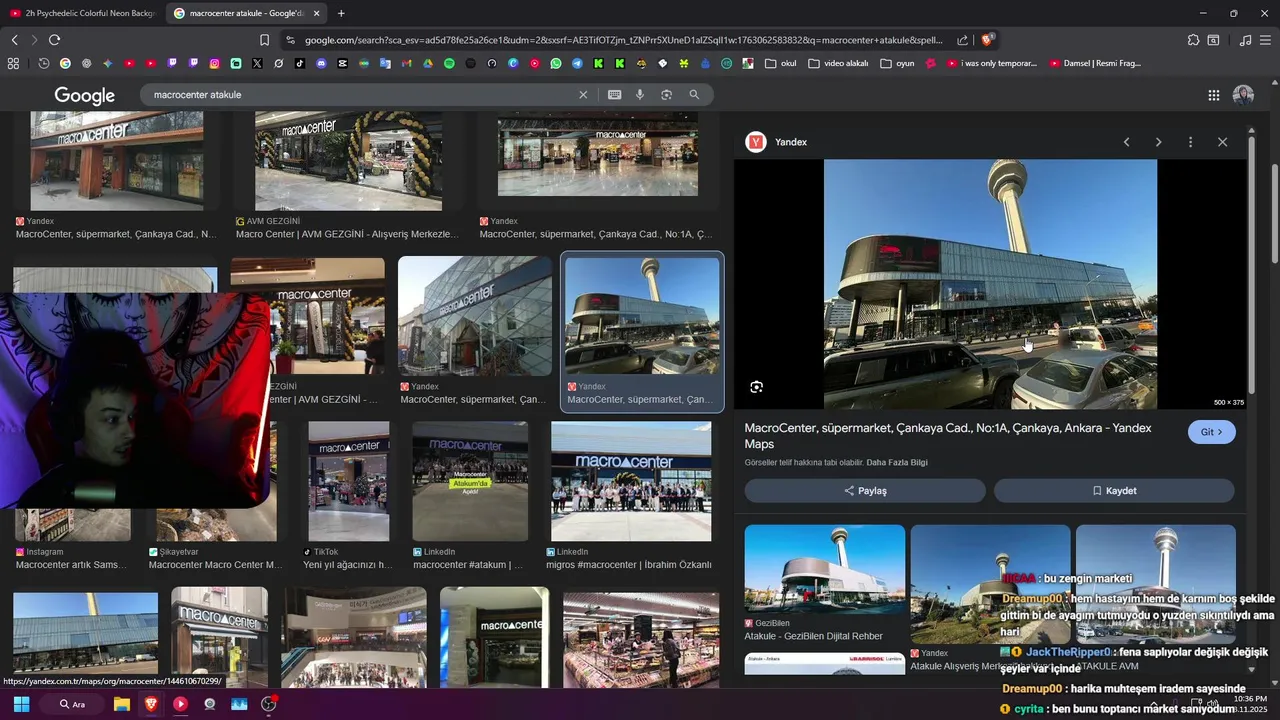This screenshot has width=1280, height=720.
Task: Open the sidebar panel toggle in Brave toolbar
Action: click(x=1213, y=40)
